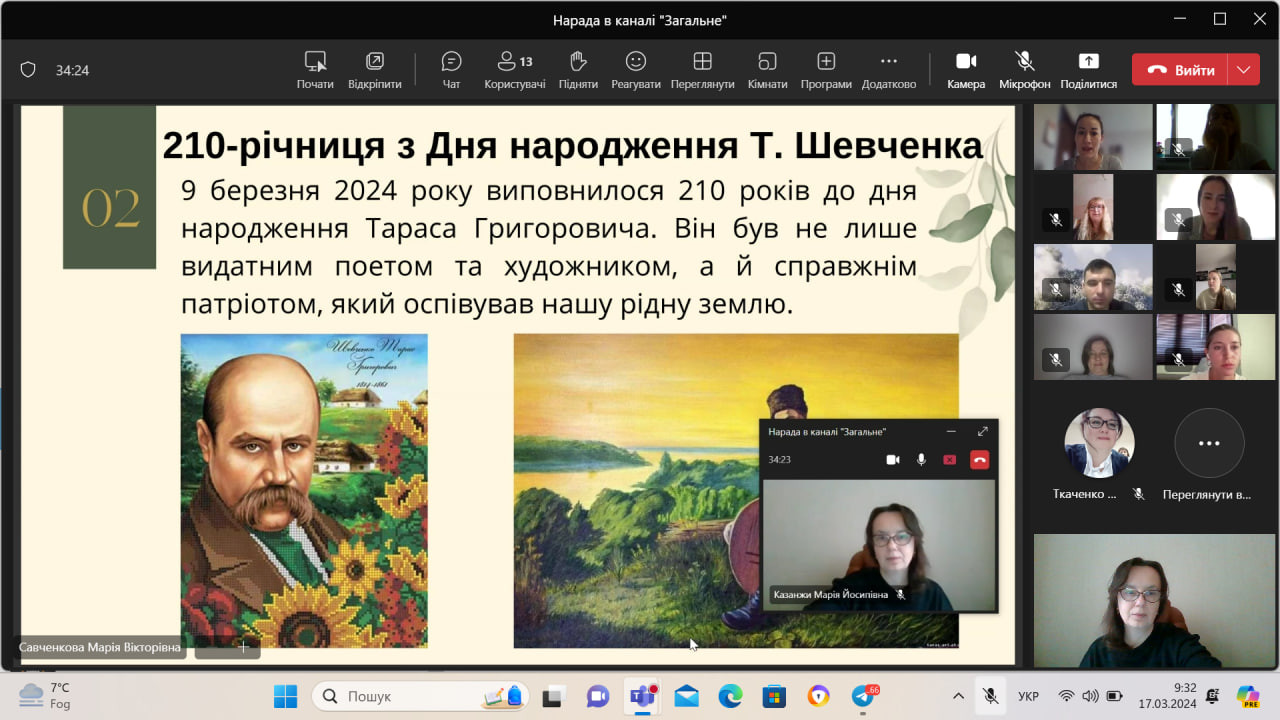1280x720 pixels.
Task: Click the Windows taskbar search field Пошук
Action: (x=420, y=696)
